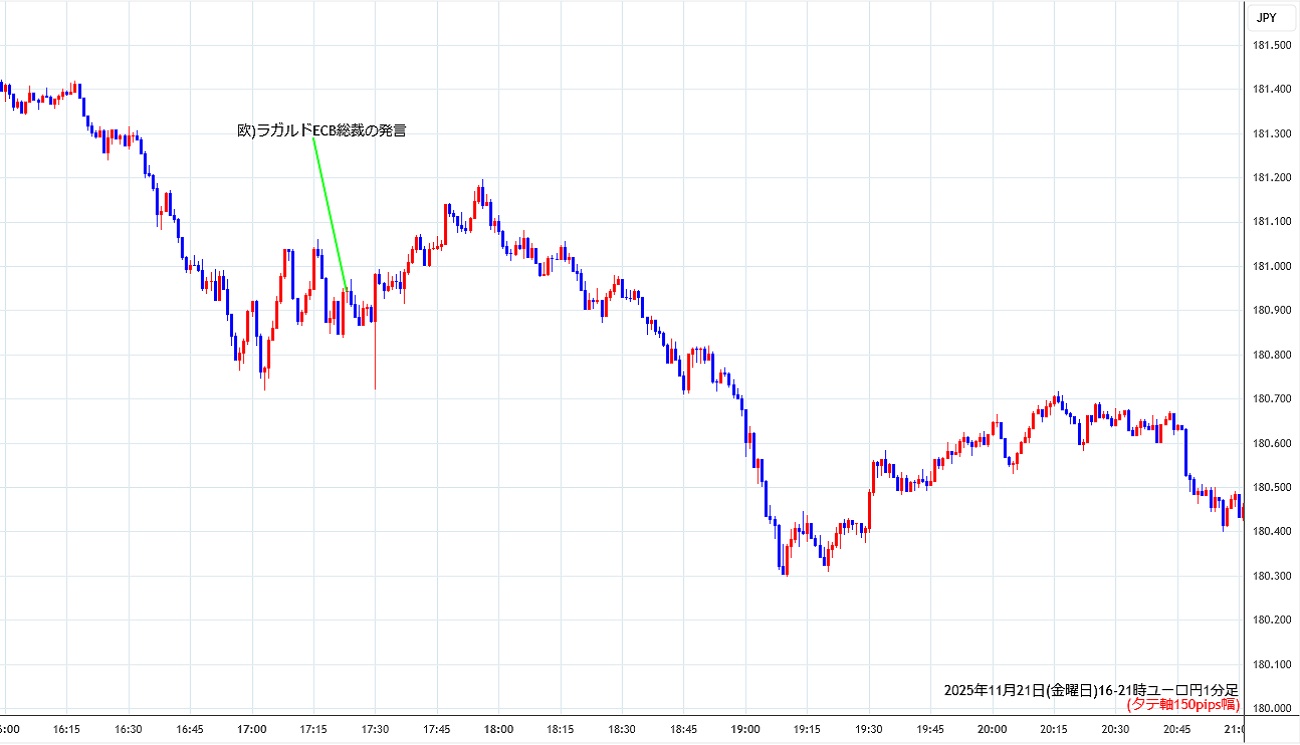Click the JPY currency label button

[x=1265, y=17]
